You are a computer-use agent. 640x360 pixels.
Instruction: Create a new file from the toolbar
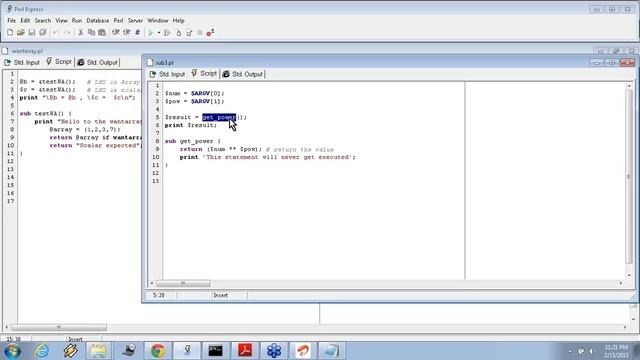(x=10, y=32)
